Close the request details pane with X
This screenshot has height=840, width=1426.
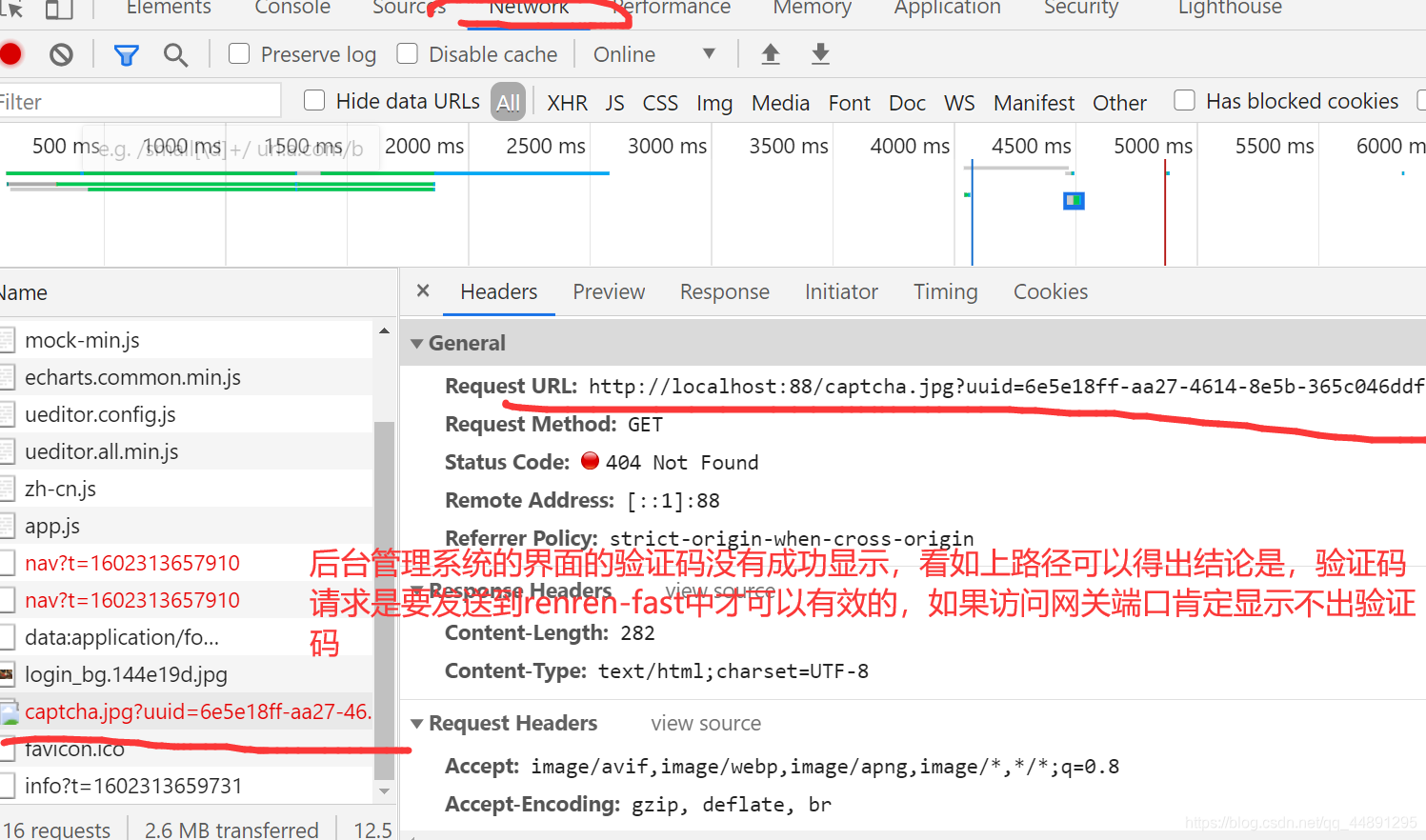(423, 290)
